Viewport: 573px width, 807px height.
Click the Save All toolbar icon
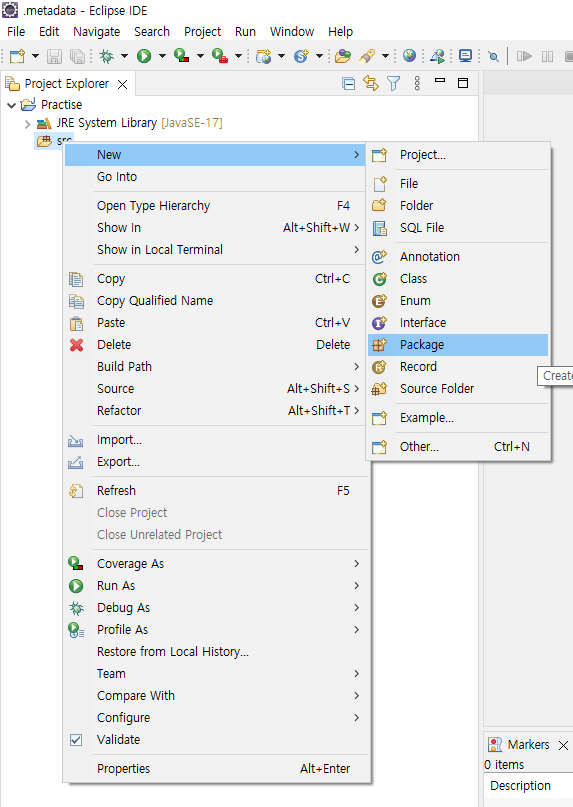[77, 56]
